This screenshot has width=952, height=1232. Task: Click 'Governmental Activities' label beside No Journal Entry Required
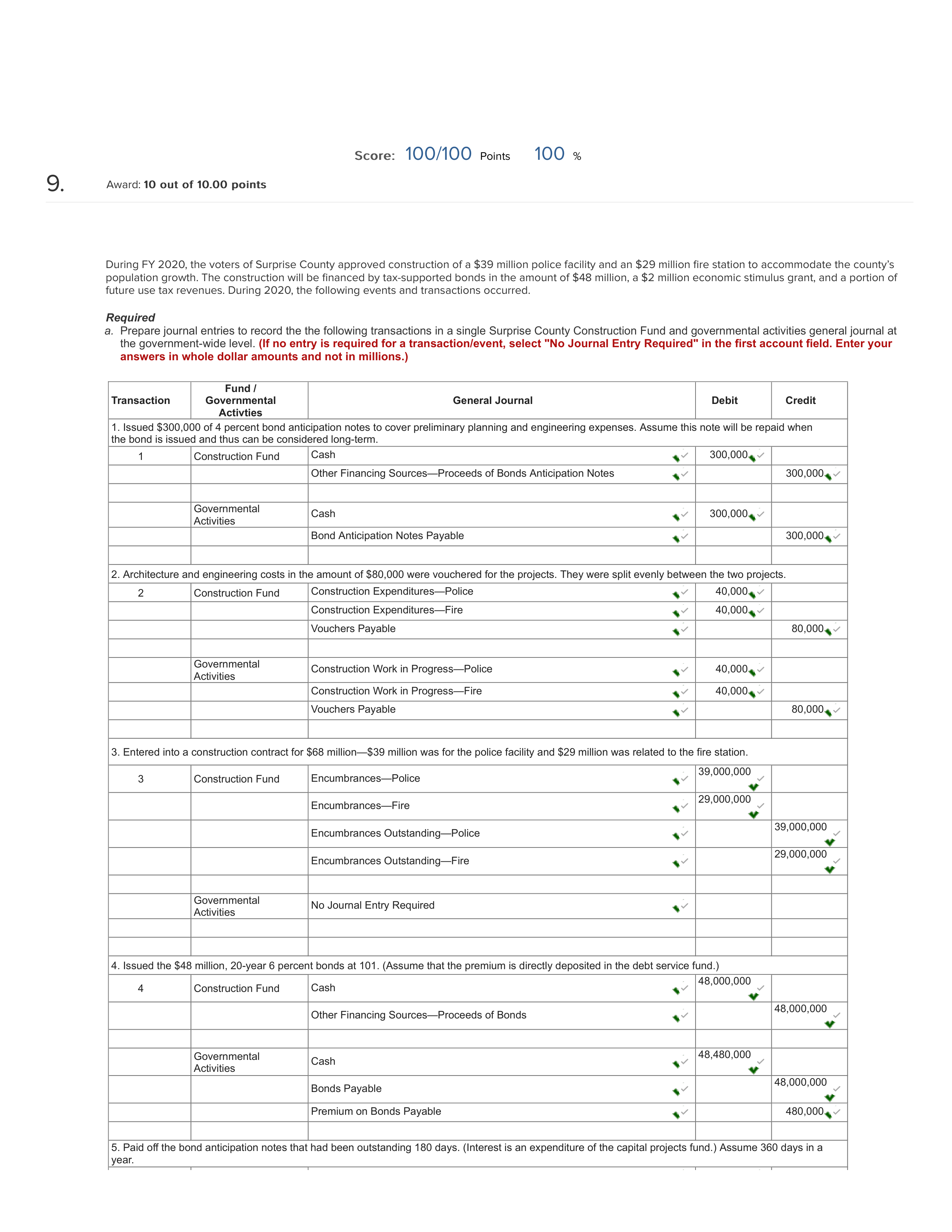(227, 906)
